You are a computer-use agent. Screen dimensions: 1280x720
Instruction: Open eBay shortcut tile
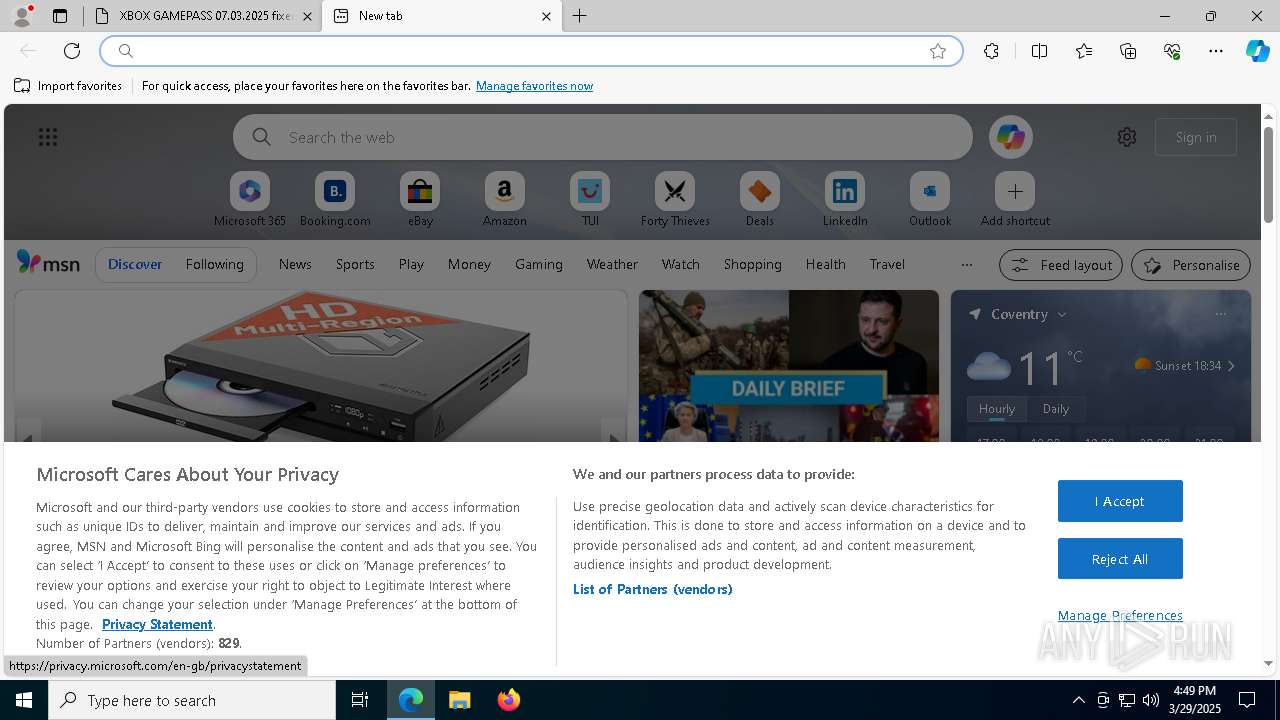point(420,200)
